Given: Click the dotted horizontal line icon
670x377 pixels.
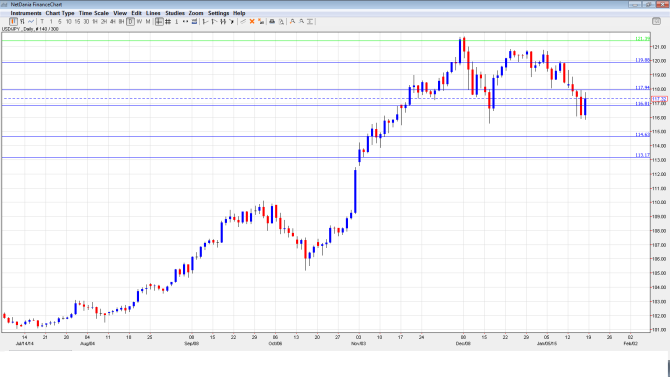Looking at the screenshot, I should (x=185, y=21).
